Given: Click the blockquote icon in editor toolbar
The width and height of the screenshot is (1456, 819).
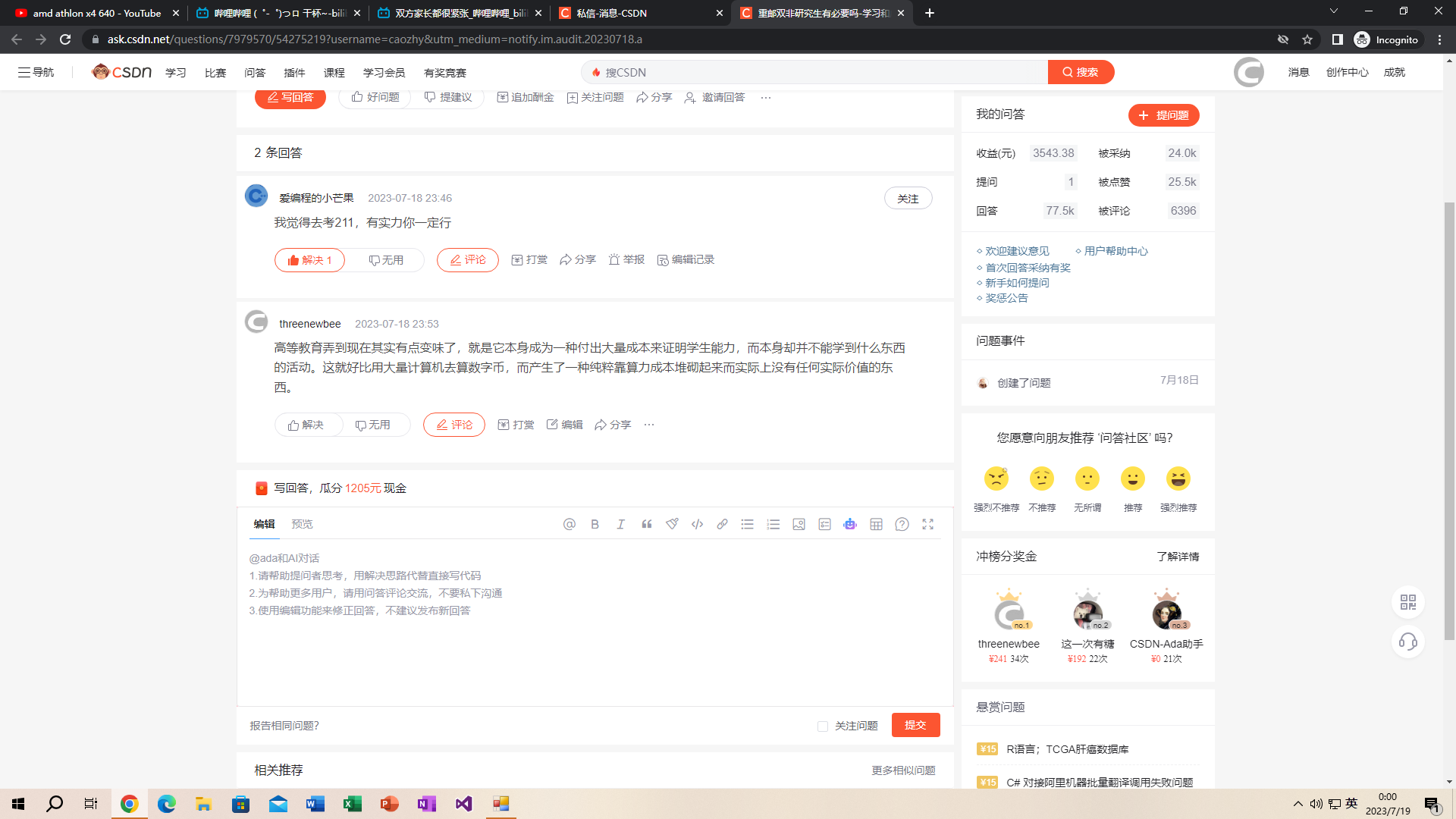Looking at the screenshot, I should (646, 524).
